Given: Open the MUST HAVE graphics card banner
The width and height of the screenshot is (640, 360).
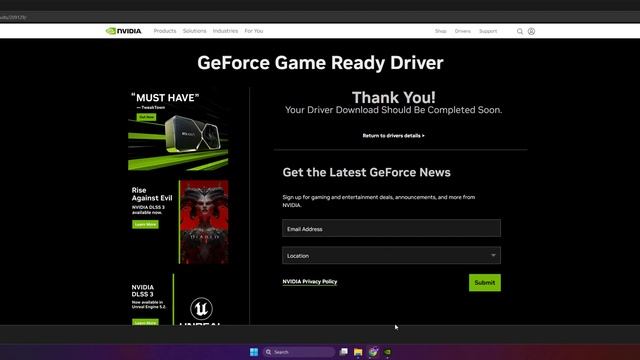Looking at the screenshot, I should pyautogui.click(x=178, y=130).
